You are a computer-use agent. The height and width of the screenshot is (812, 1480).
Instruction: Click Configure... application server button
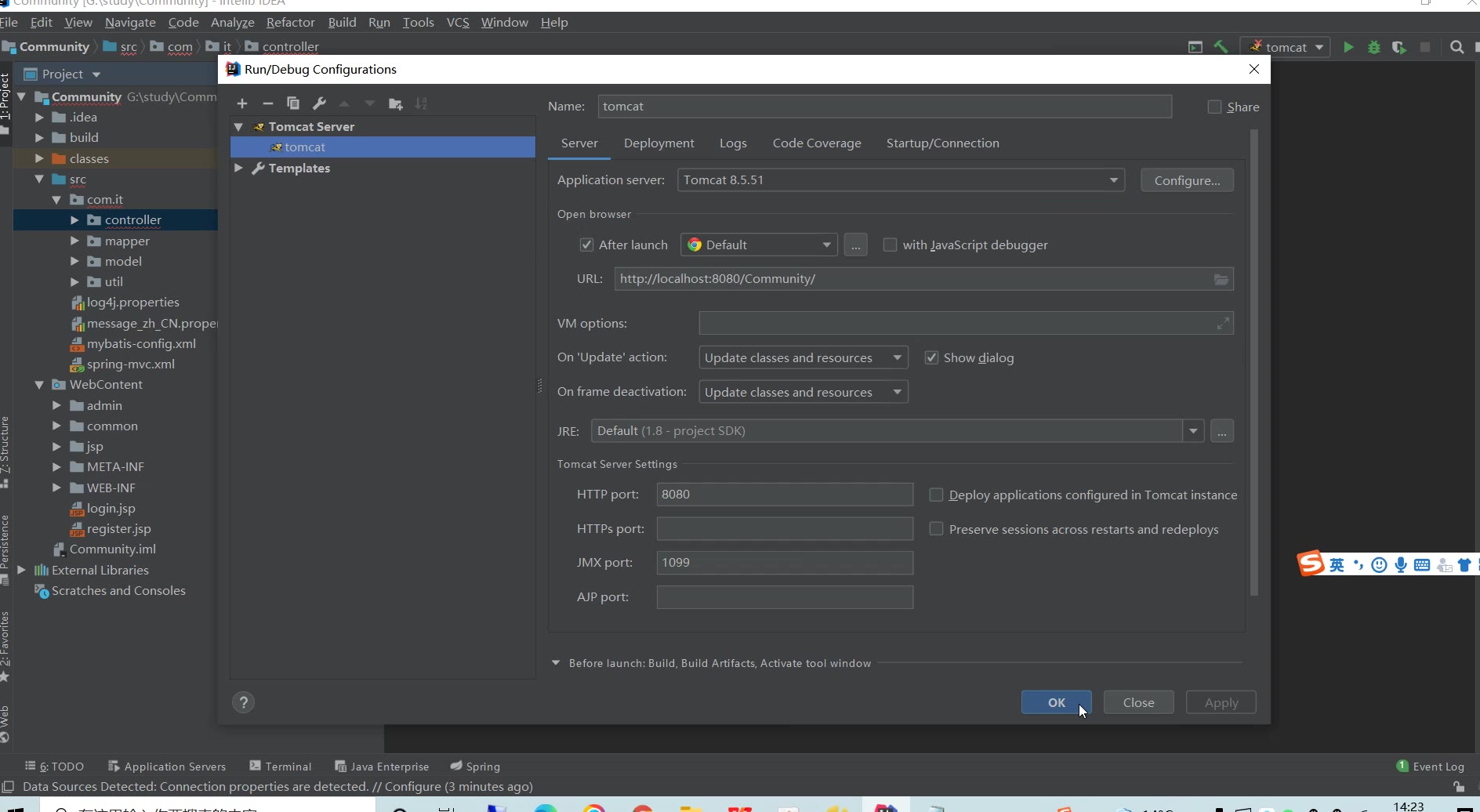click(x=1187, y=180)
